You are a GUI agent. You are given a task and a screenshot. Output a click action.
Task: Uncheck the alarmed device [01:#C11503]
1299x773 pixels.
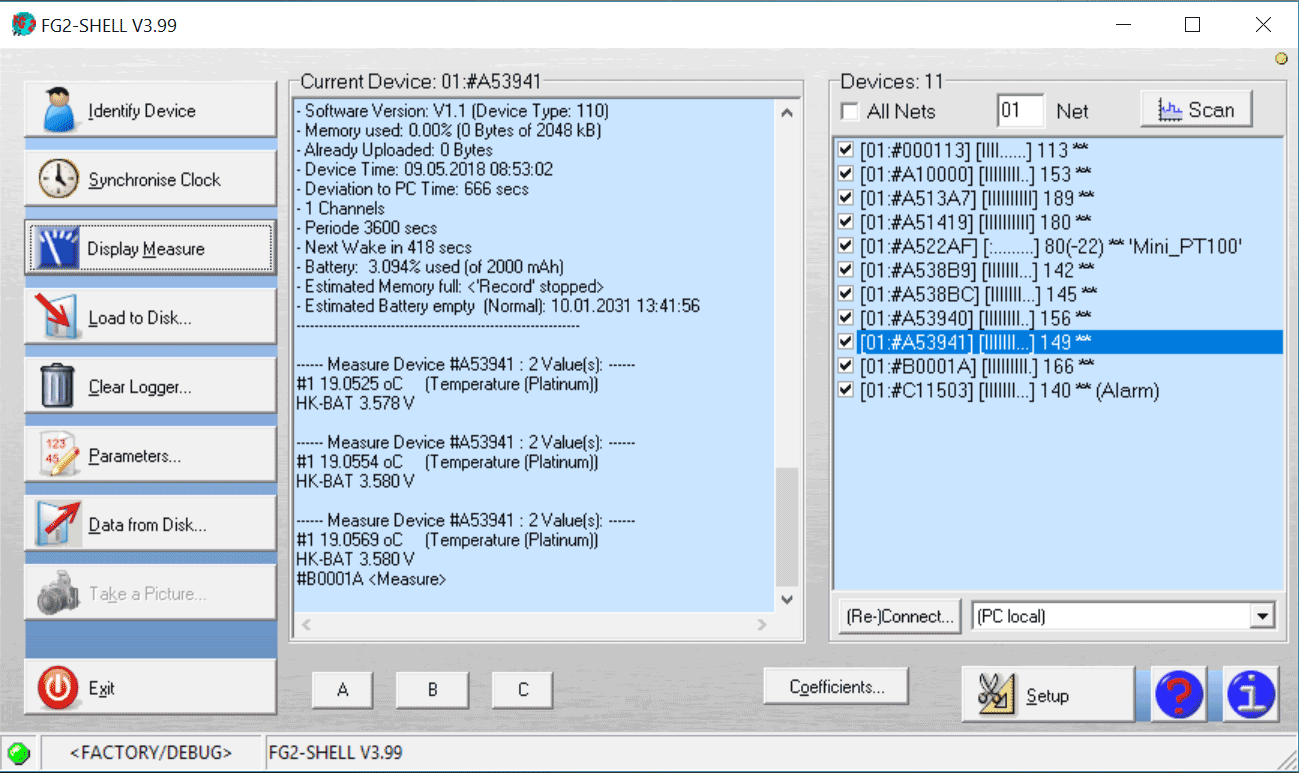[845, 390]
